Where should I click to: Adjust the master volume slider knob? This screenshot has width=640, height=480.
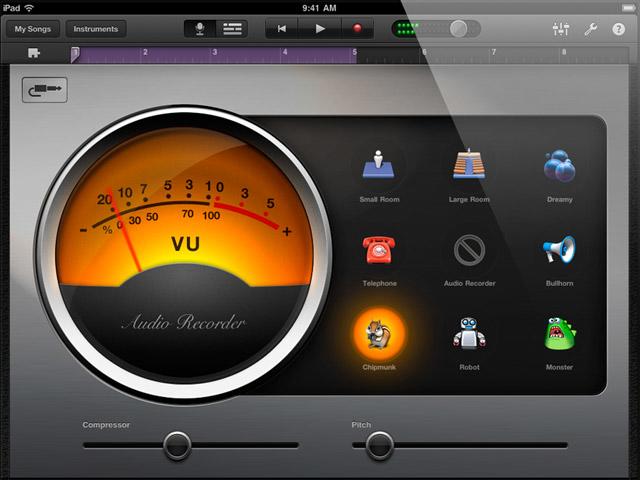(458, 29)
